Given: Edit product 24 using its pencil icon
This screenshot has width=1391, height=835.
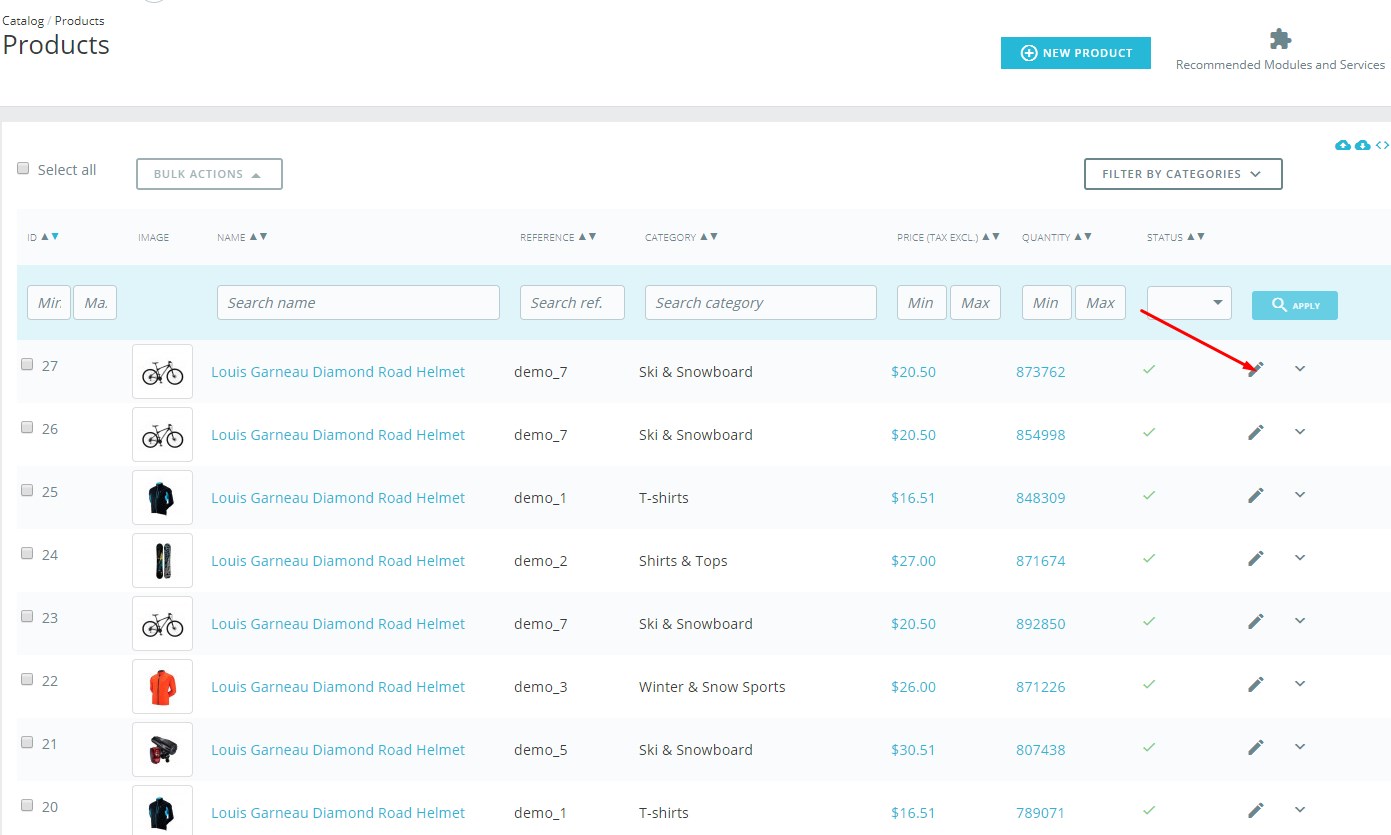Looking at the screenshot, I should coord(1256,558).
